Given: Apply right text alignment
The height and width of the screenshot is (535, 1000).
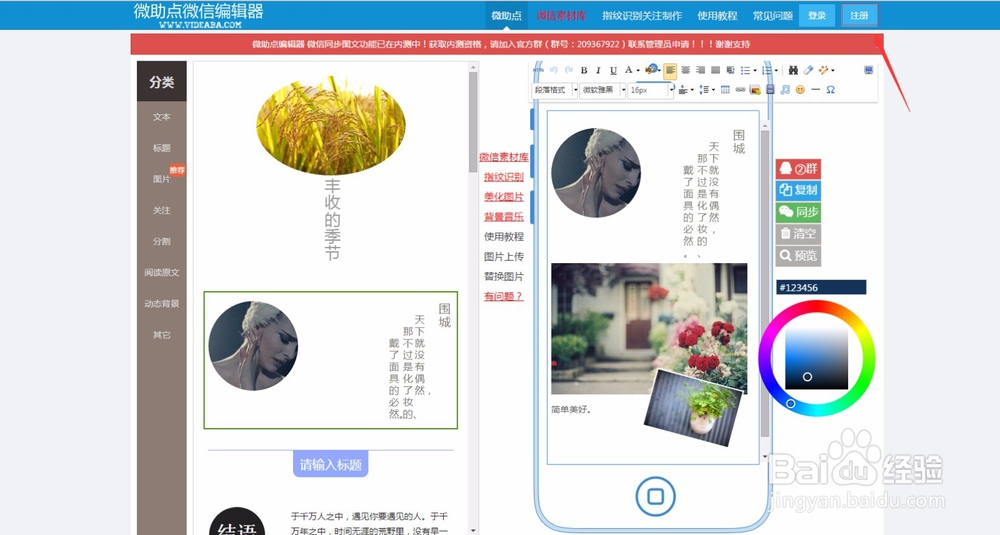Looking at the screenshot, I should click(x=700, y=70).
